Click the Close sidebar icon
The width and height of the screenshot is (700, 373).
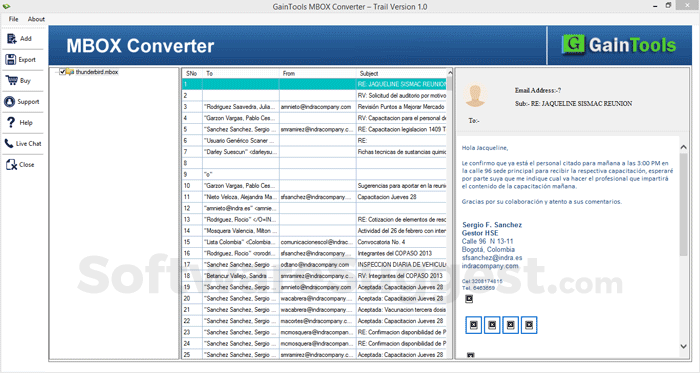[x=11, y=165]
